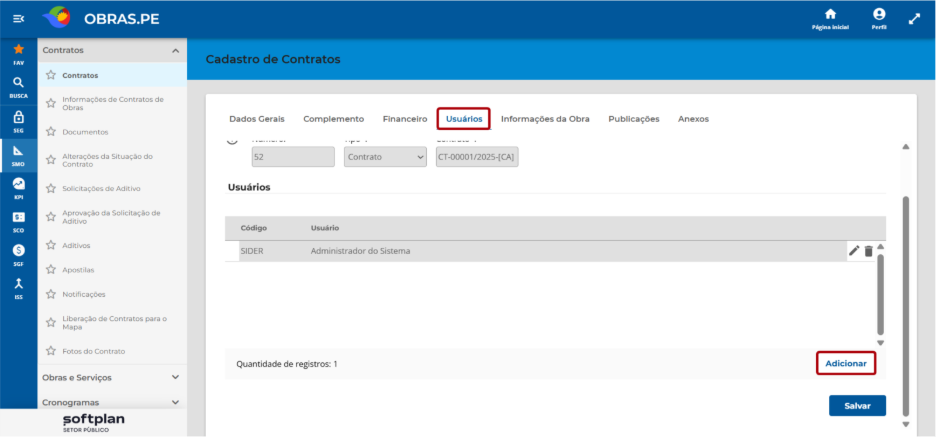
Task: Click the OBRAS.PE bird logo
Action: (x=57, y=18)
